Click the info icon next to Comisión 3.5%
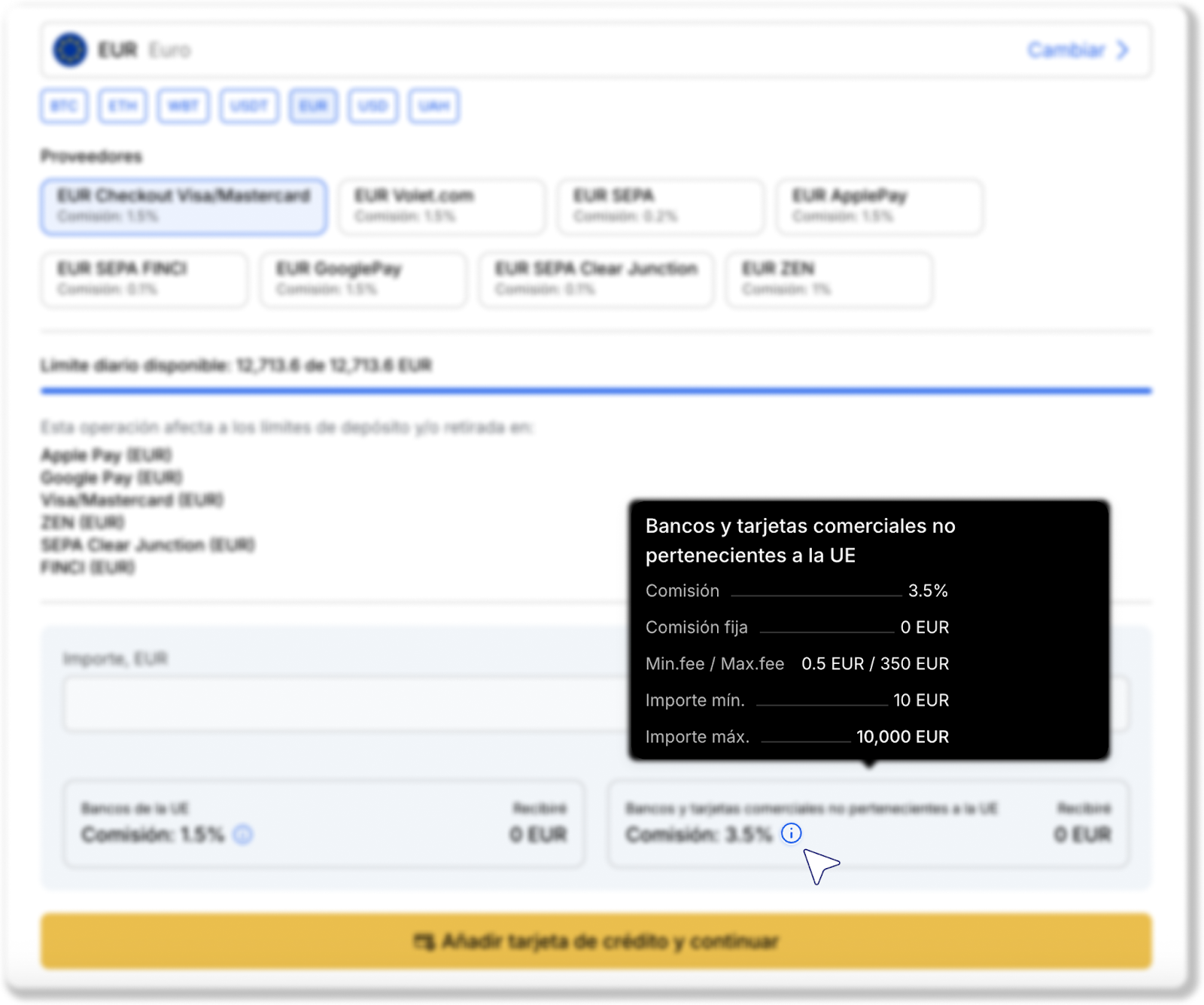Image resolution: width=1204 pixels, height=1005 pixels. [x=791, y=833]
